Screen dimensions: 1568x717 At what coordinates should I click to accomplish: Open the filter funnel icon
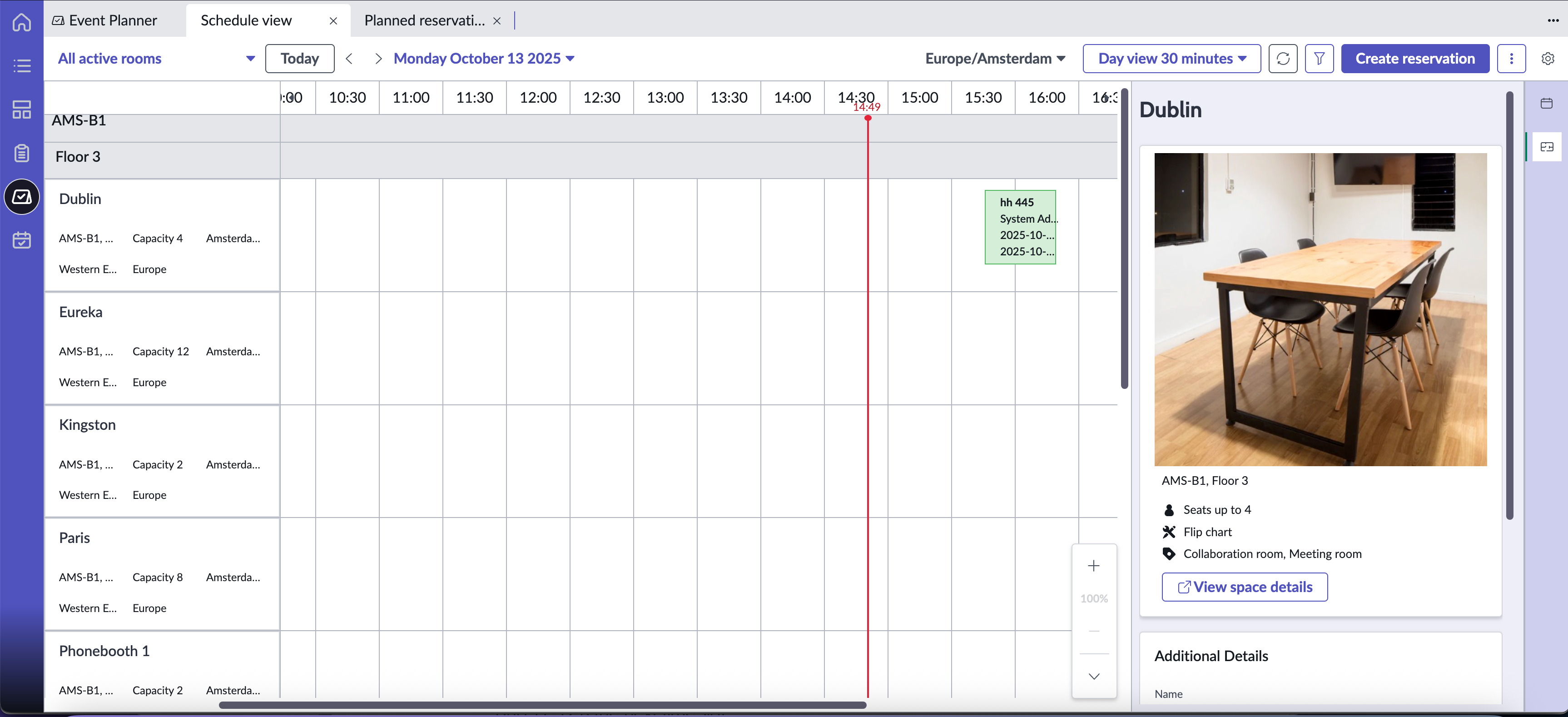[x=1319, y=59]
